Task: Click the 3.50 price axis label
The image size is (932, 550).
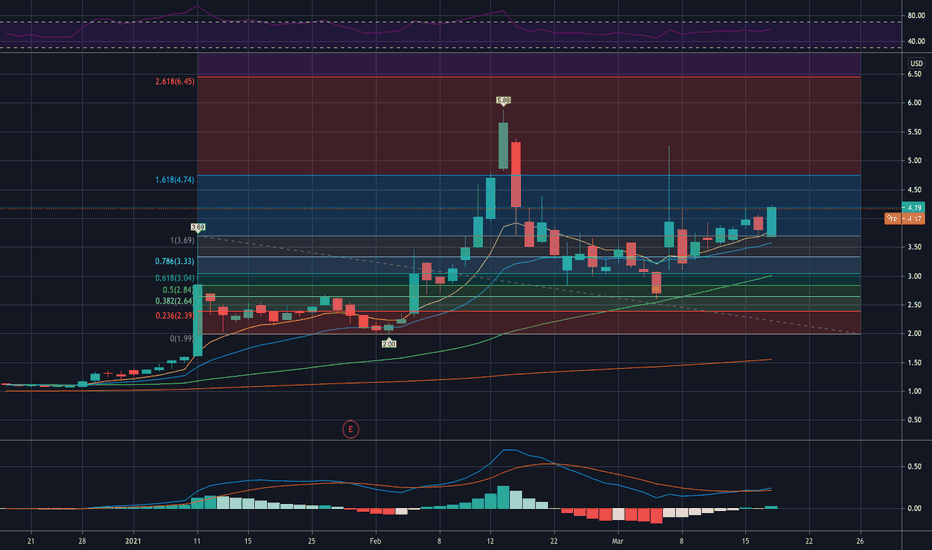Action: pos(914,247)
